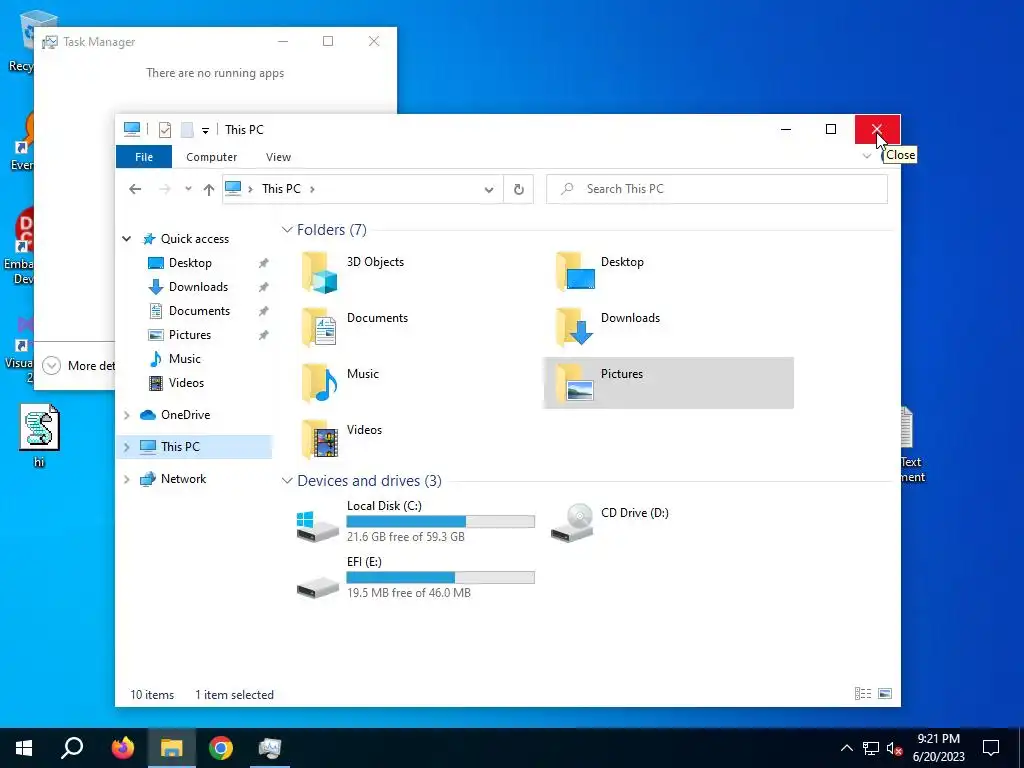The image size is (1024, 768).
Task: Switch to large icons view layout icon
Action: 885,694
